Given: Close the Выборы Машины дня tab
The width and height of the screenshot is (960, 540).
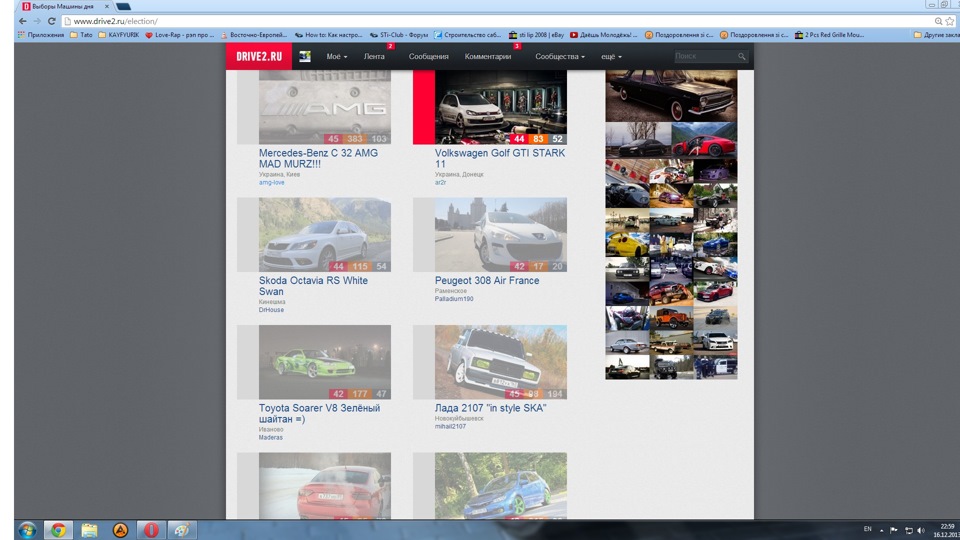Looking at the screenshot, I should 107,6.
